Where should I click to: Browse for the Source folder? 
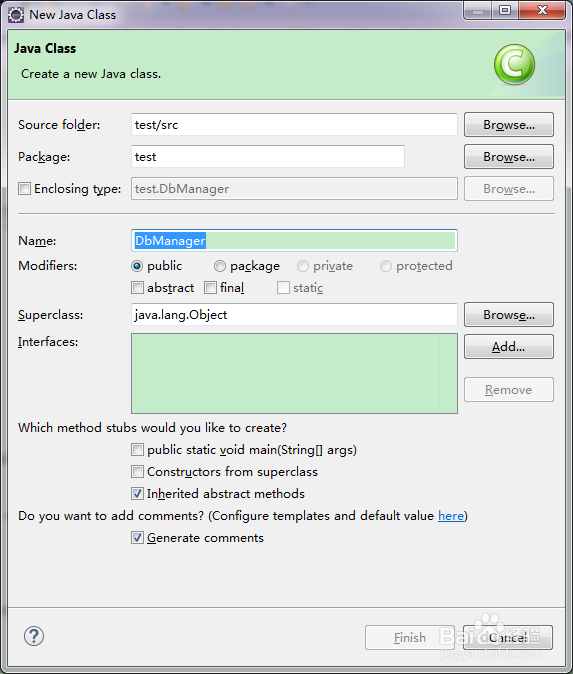click(x=509, y=125)
